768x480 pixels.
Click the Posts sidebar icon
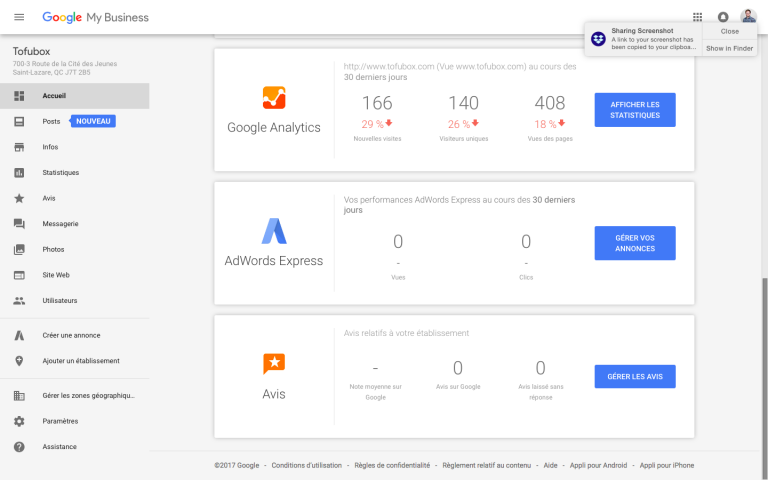pyautogui.click(x=19, y=121)
